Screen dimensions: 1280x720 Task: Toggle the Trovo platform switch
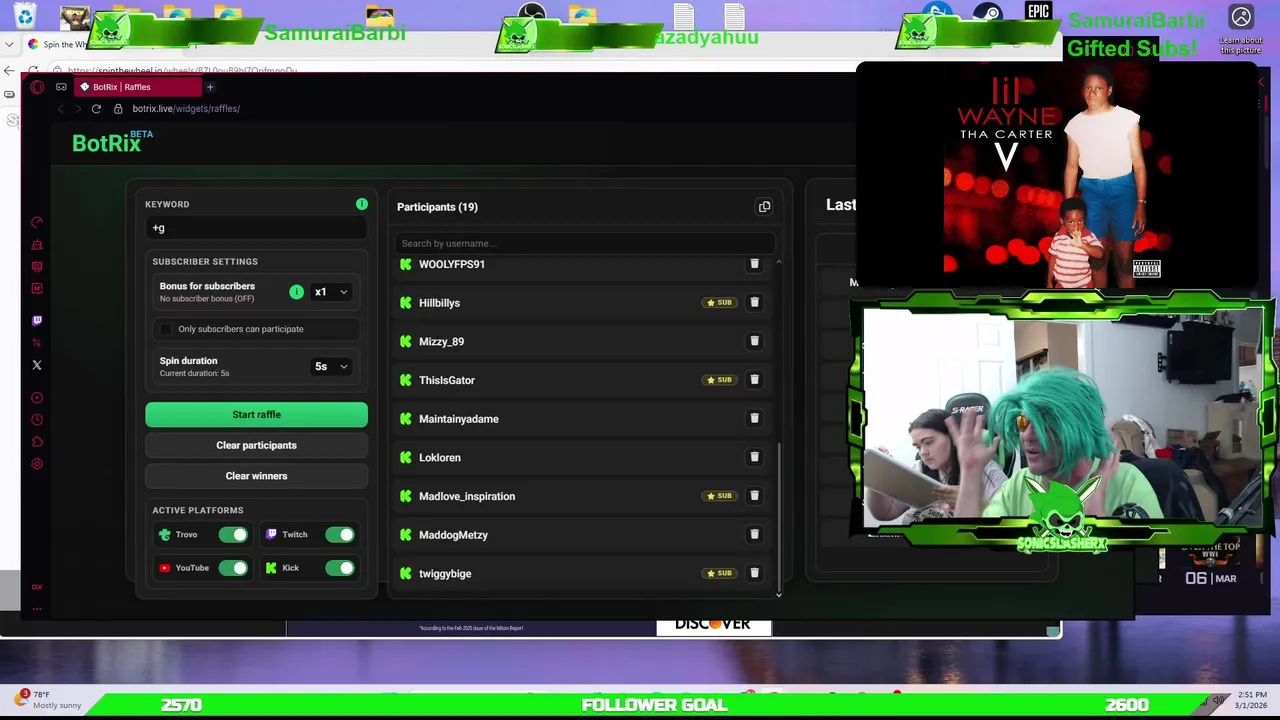pos(233,535)
